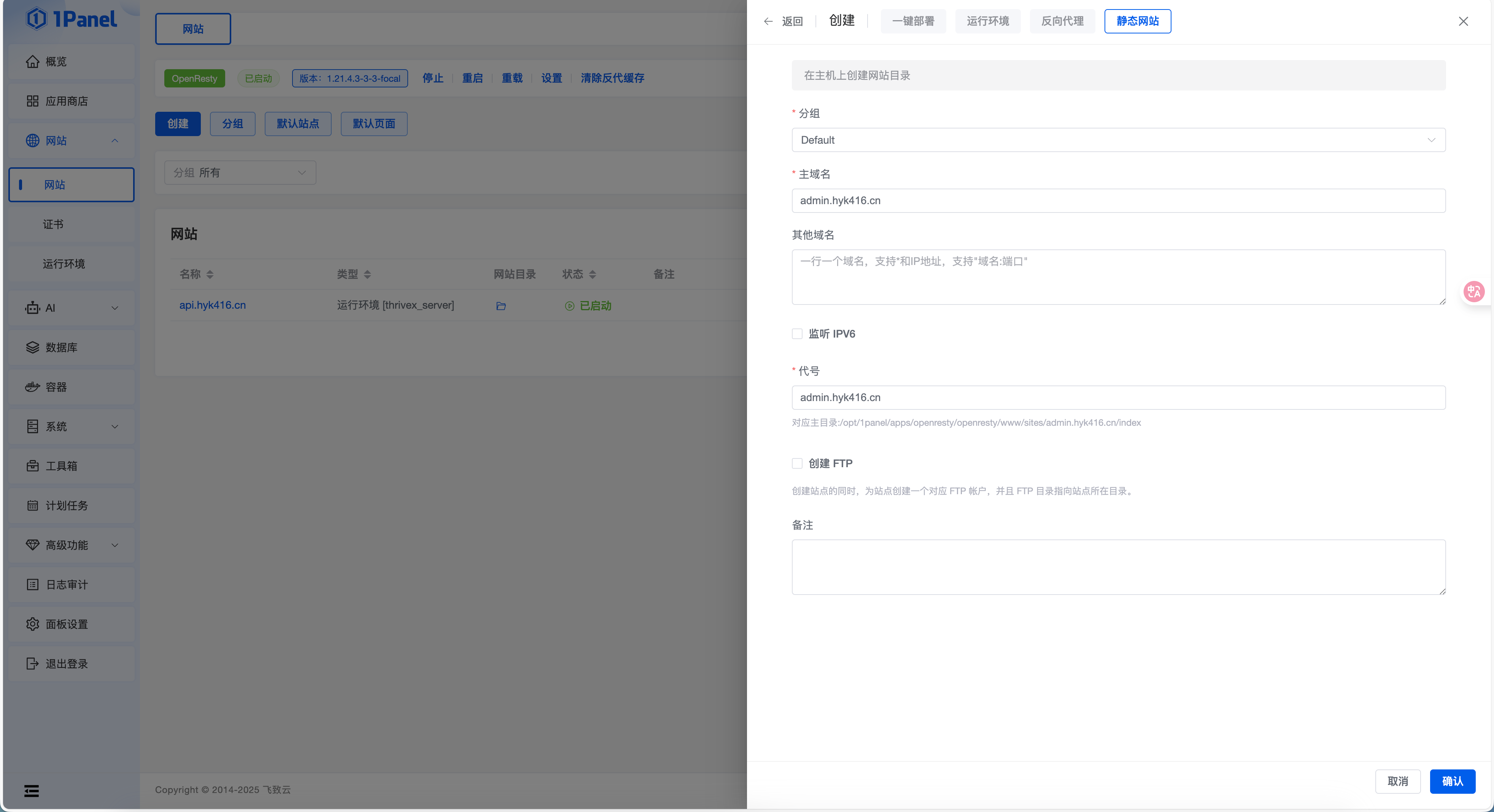
Task: Click the 其他域名 textarea
Action: point(1118,277)
